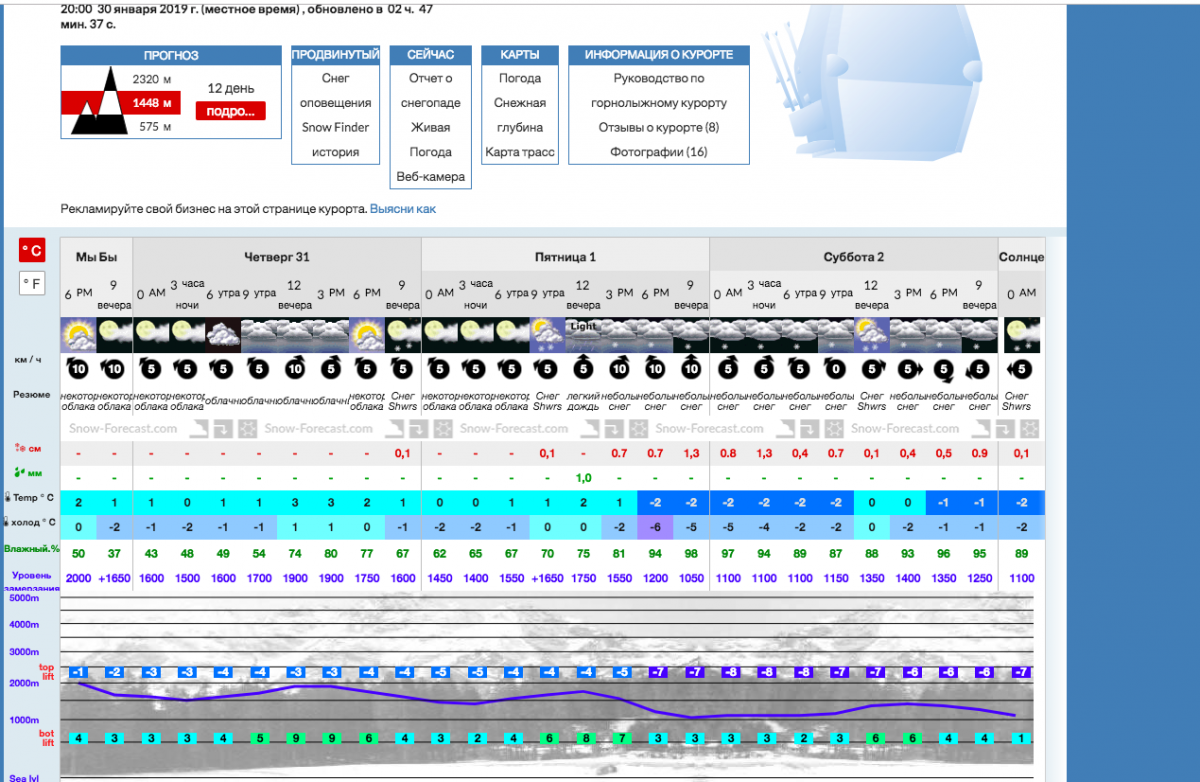The height and width of the screenshot is (782, 1200).
Task: Open Отзывы о курорте (8) link
Action: coord(659,127)
